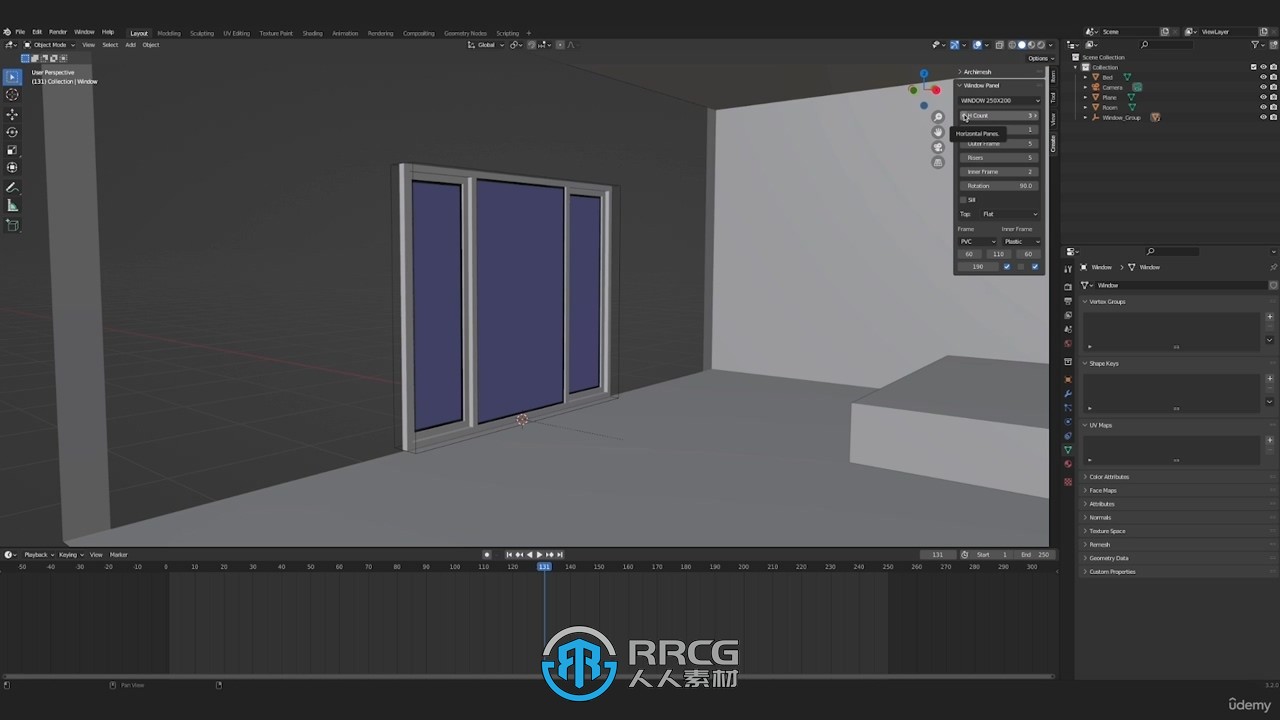Jump to timeline end frame button
Image resolution: width=1280 pixels, height=720 pixels.
[560, 555]
